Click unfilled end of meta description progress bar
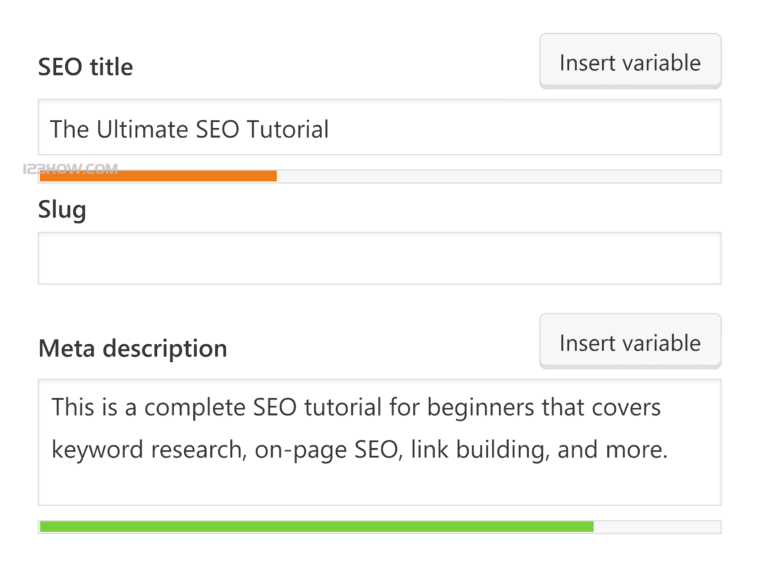Screen dimensions: 760x572 (x=657, y=526)
